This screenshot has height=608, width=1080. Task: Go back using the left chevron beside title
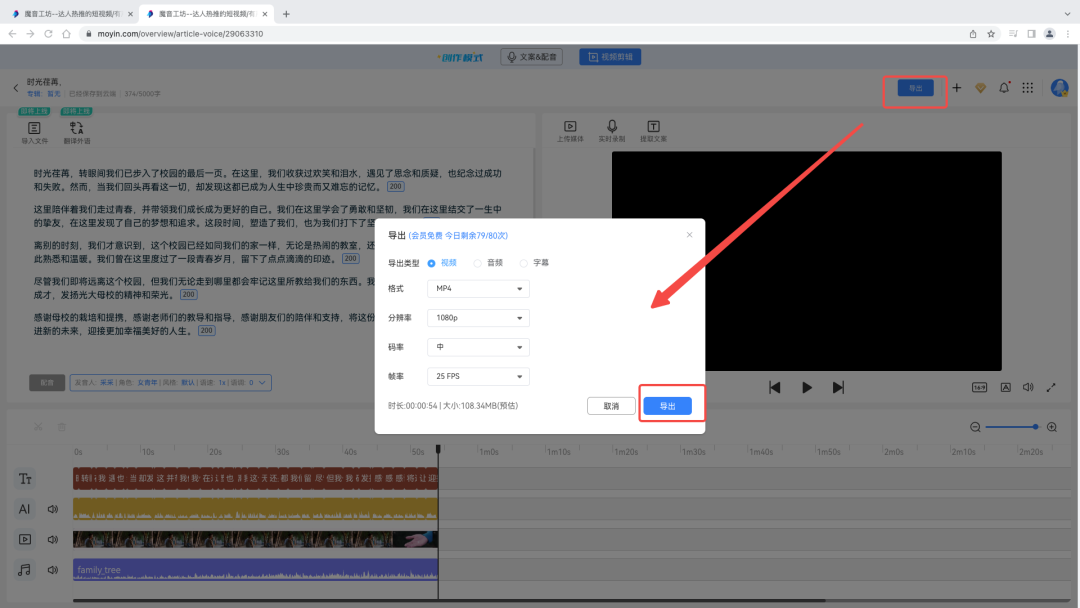click(x=16, y=87)
